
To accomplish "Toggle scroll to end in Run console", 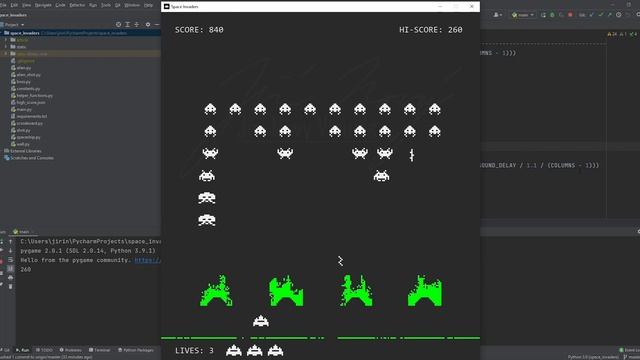I will pos(11,269).
